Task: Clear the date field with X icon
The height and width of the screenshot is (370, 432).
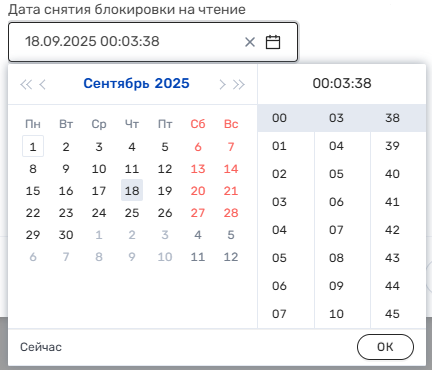Action: pyautogui.click(x=250, y=42)
